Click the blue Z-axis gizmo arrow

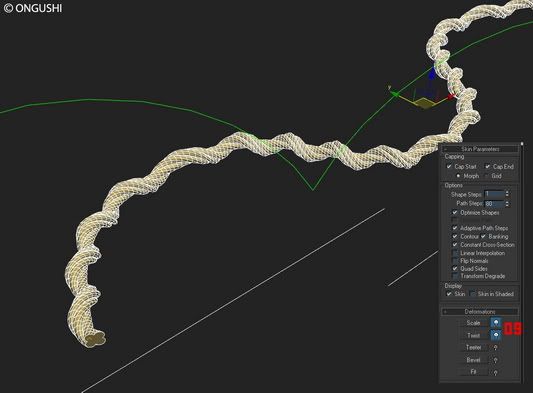(x=432, y=72)
